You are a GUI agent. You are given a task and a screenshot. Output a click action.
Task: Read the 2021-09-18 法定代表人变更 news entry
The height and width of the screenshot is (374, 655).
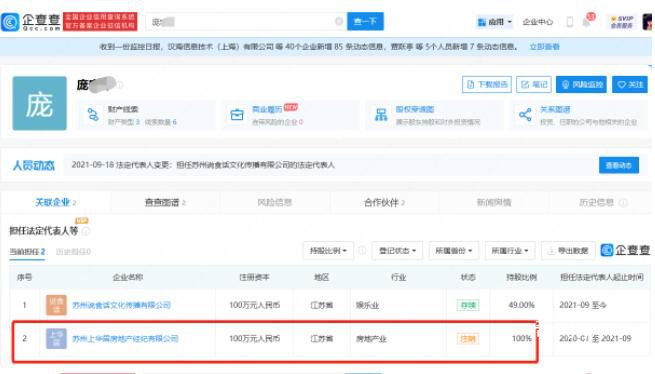tap(203, 165)
